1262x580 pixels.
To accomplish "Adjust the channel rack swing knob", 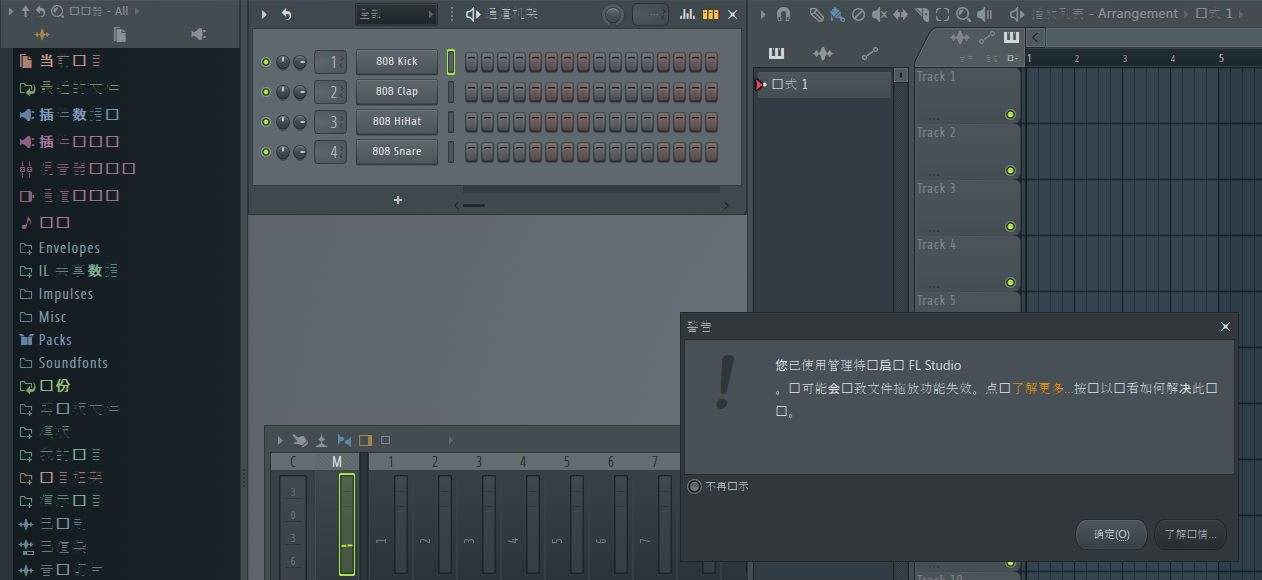I will pyautogui.click(x=613, y=15).
